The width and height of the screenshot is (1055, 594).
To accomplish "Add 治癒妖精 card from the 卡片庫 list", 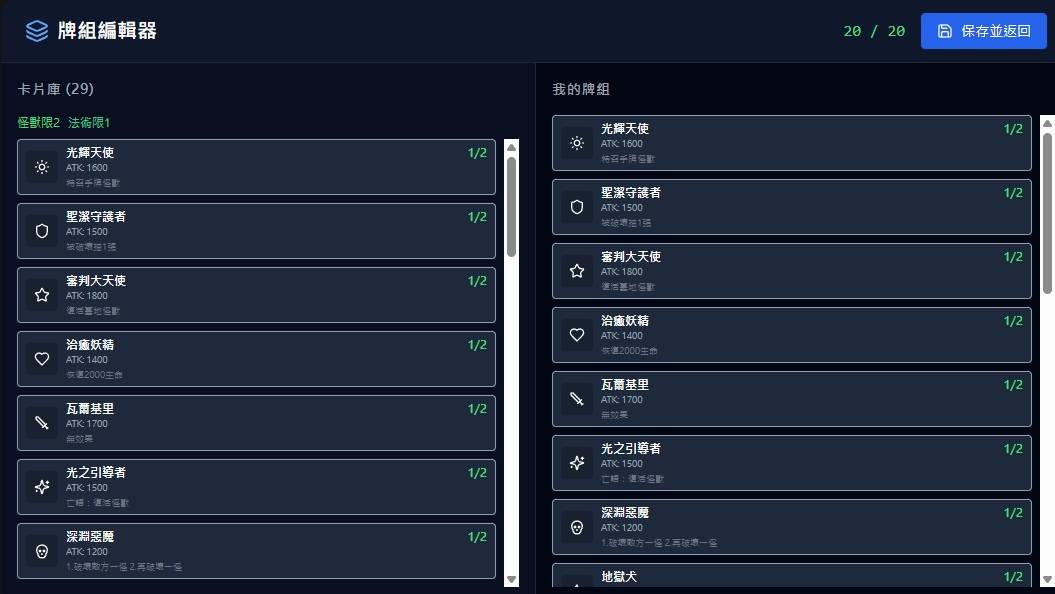I will click(256, 359).
